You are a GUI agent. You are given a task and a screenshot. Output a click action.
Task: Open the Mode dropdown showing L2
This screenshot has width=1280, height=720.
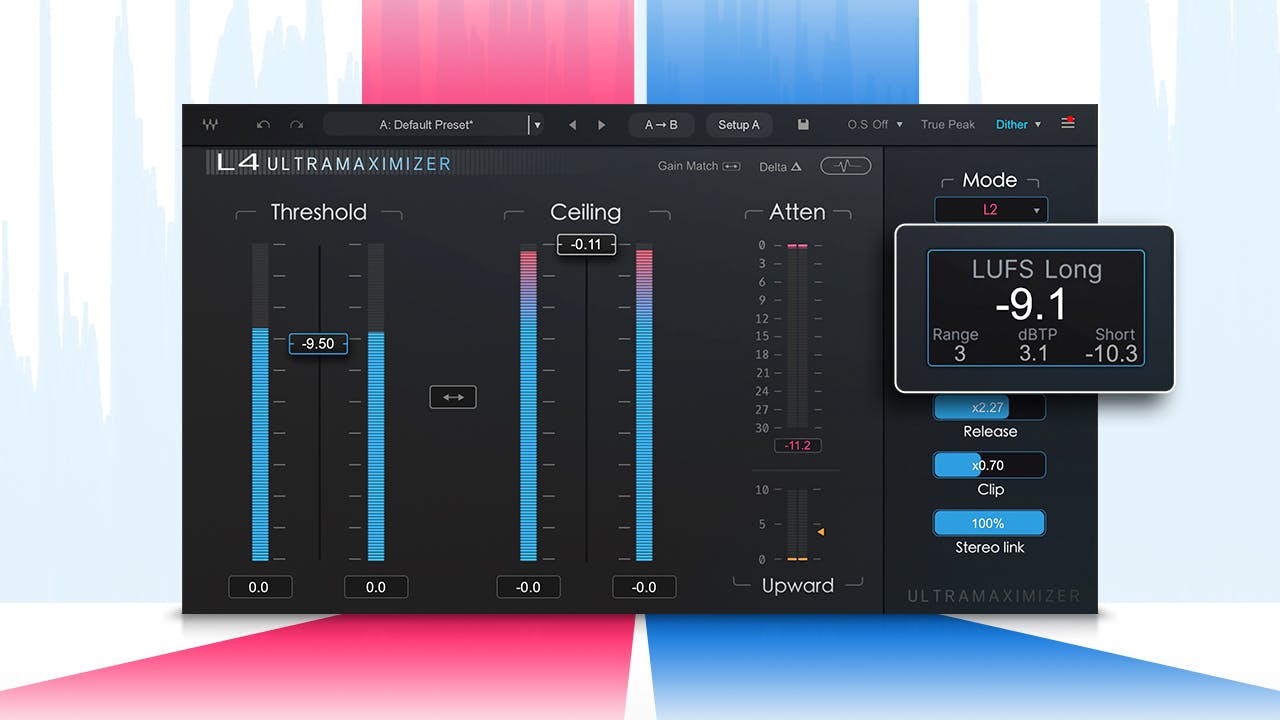(990, 210)
